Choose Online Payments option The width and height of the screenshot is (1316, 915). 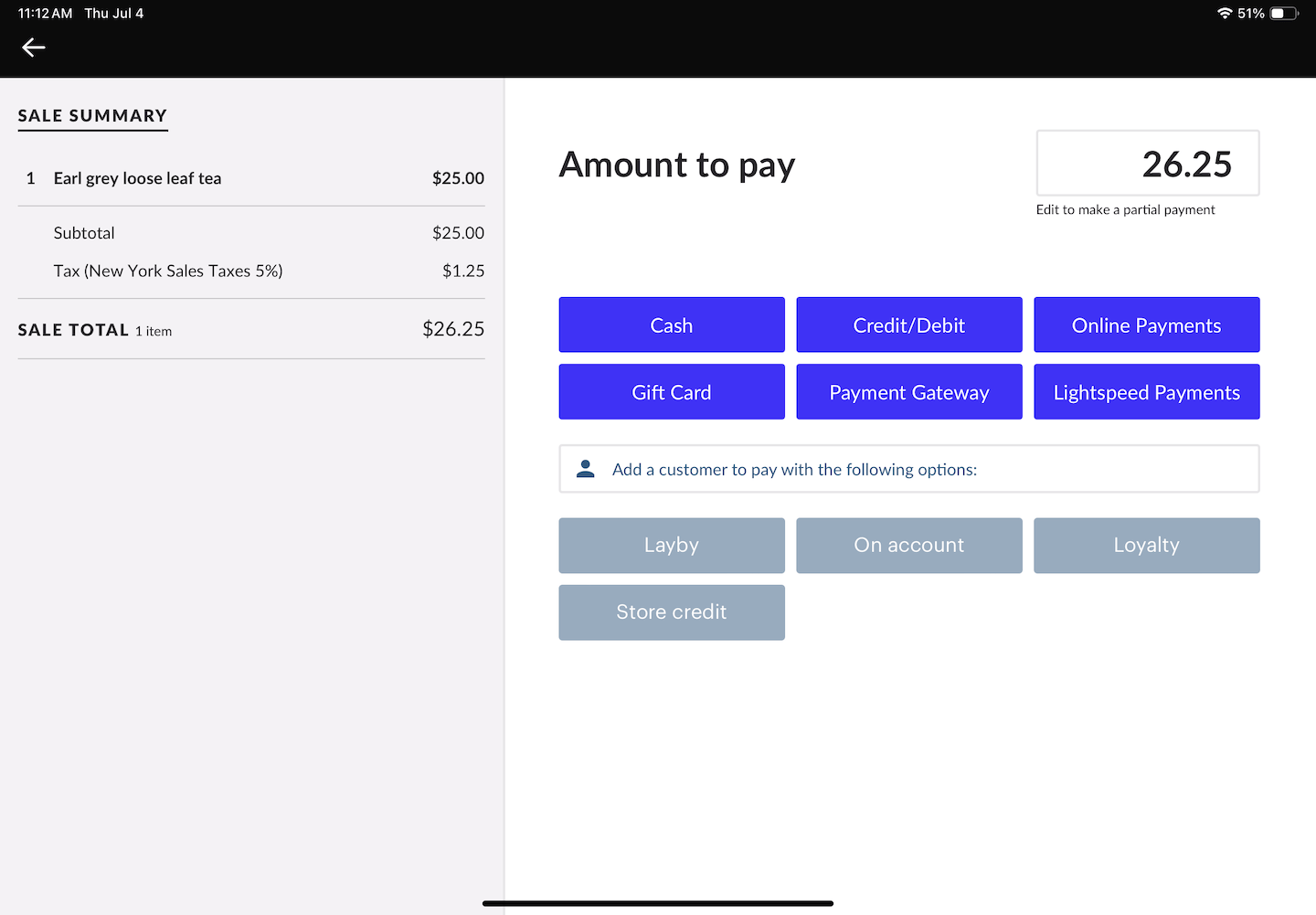point(1146,325)
